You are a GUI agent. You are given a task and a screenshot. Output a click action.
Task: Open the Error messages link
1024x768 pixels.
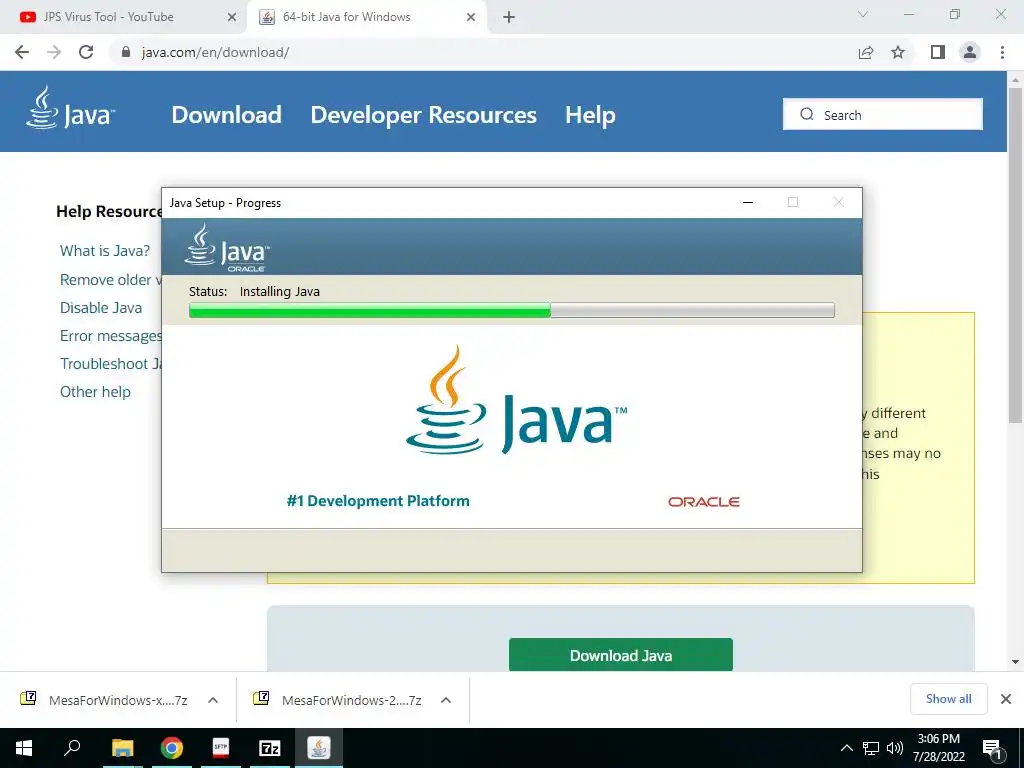(110, 336)
